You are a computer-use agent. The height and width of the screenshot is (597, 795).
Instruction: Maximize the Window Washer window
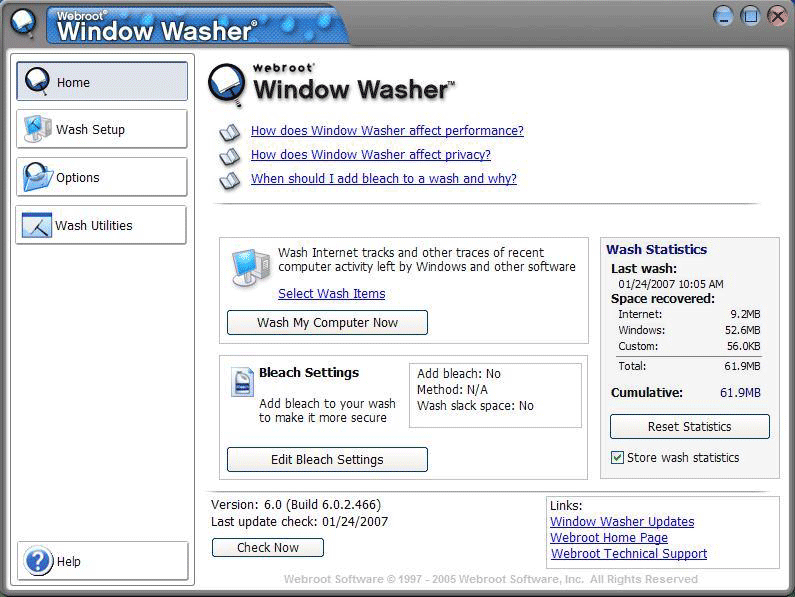750,16
